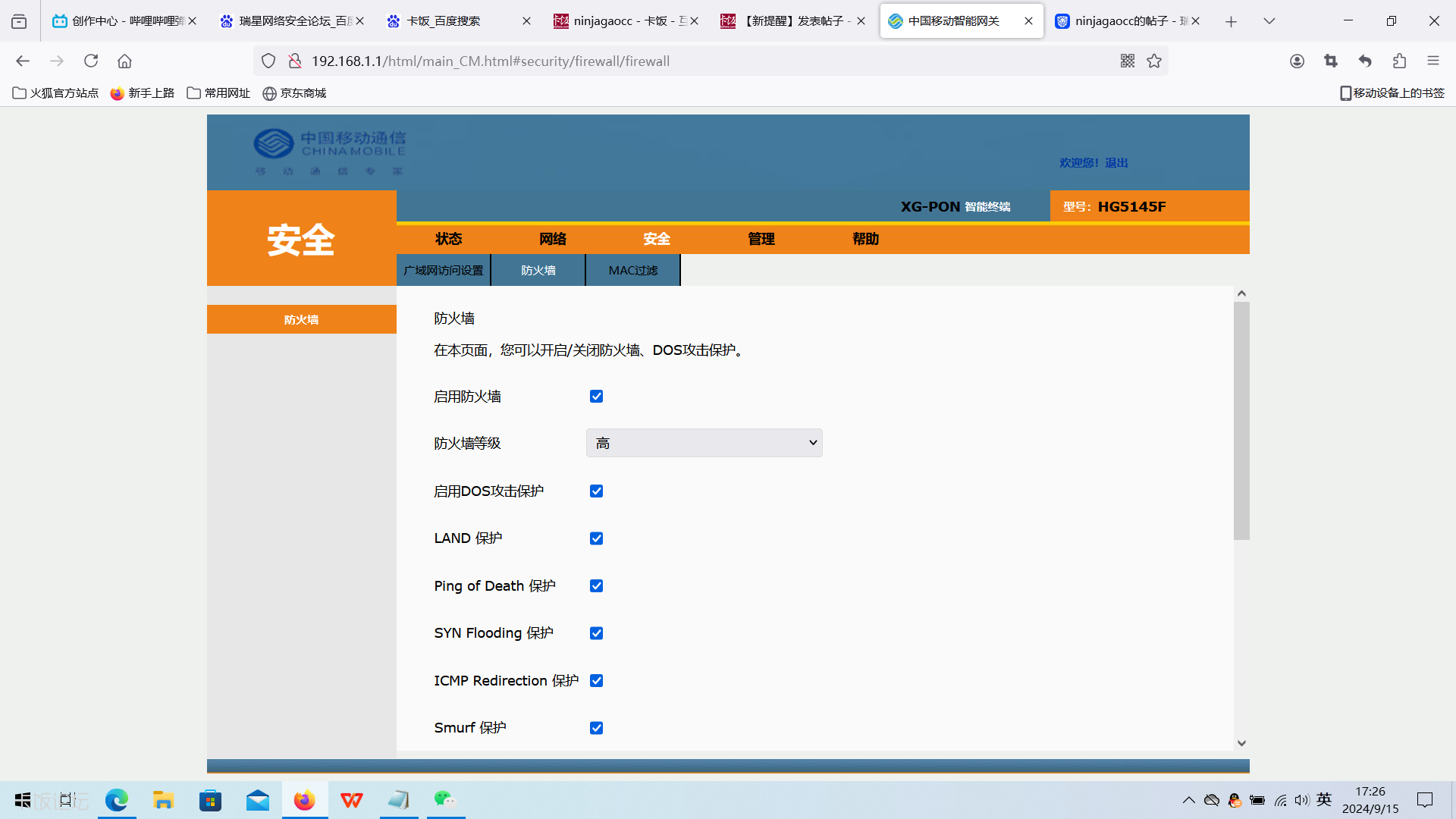Toggle the Smurf 保护 checkbox
The width and height of the screenshot is (1456, 819).
(597, 728)
